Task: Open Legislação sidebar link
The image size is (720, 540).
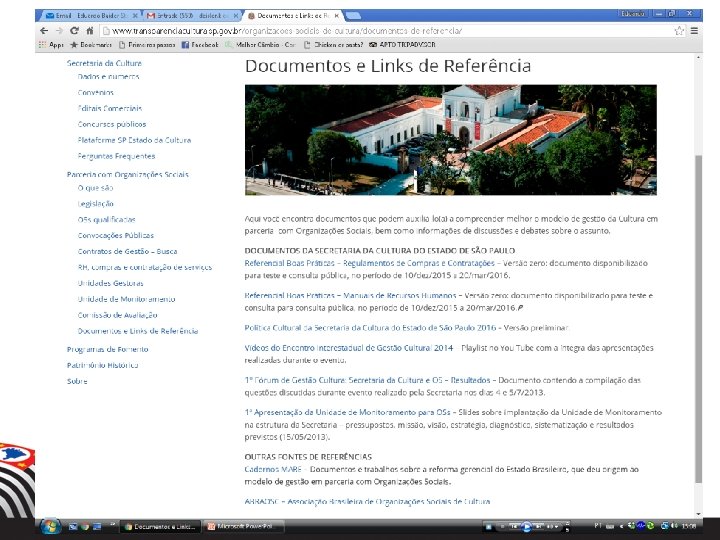Action: pyautogui.click(x=96, y=203)
